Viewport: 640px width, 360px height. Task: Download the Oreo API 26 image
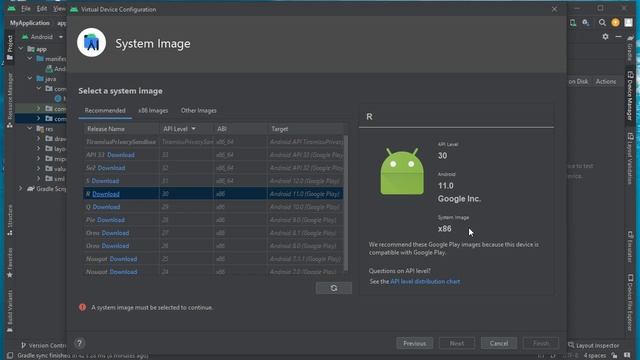pos(115,246)
